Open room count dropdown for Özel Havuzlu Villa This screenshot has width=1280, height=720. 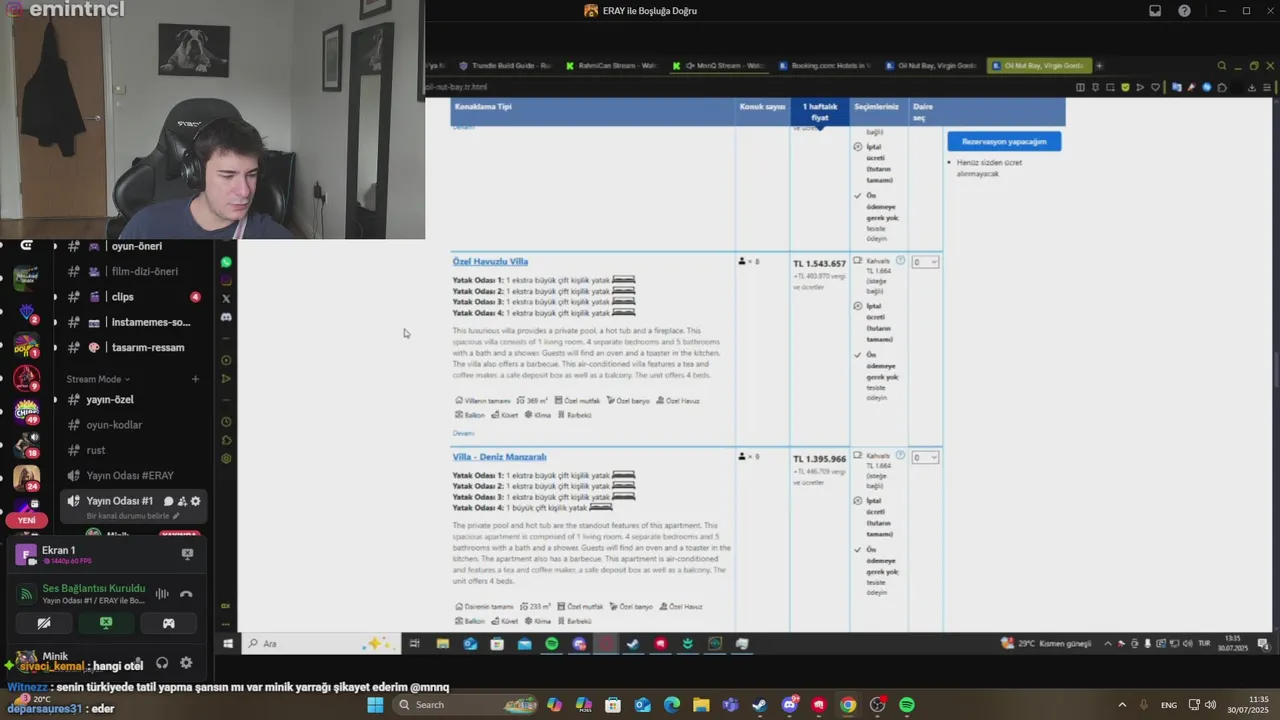click(925, 262)
